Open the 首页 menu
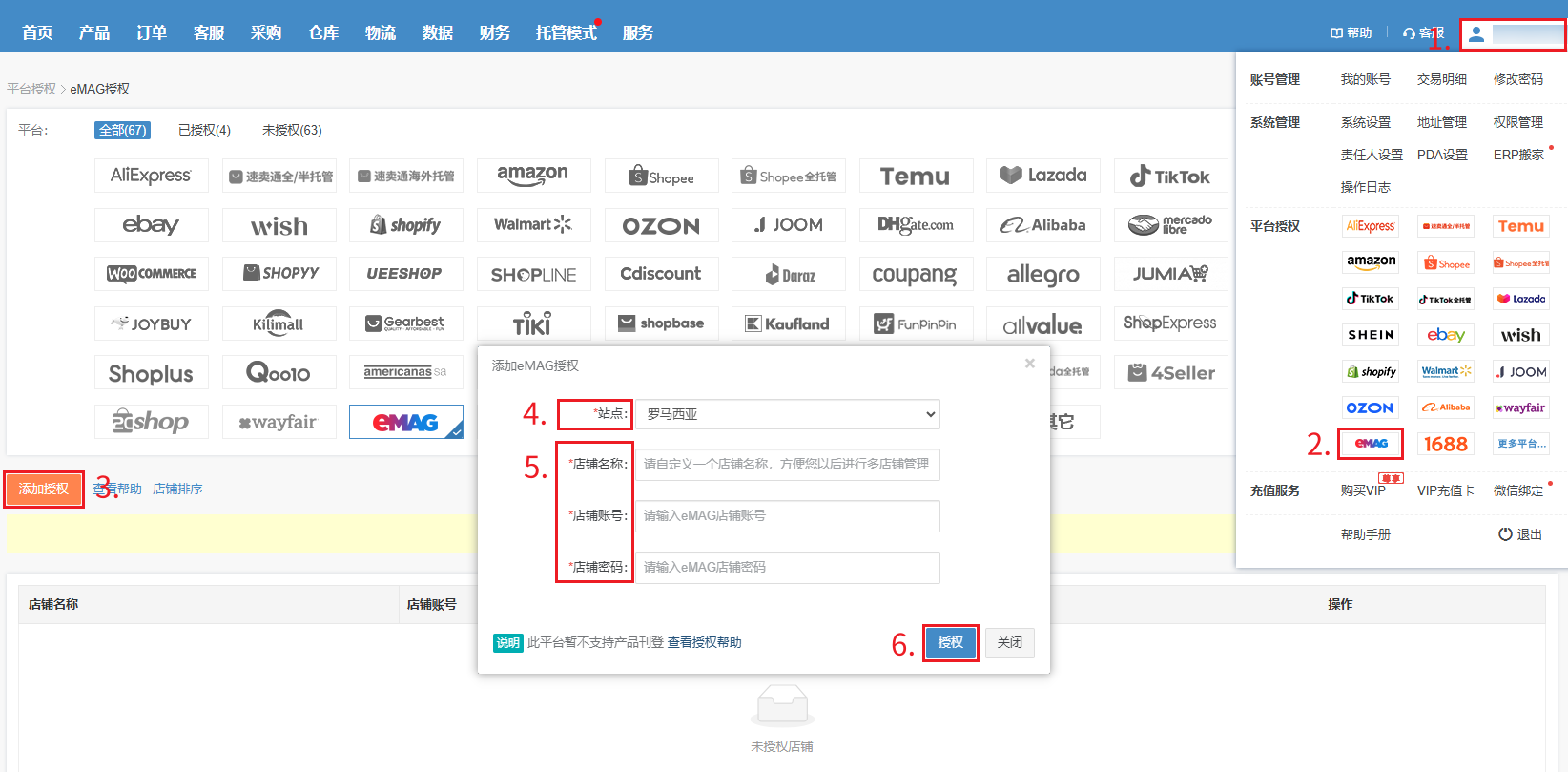1568x772 pixels. coord(37,32)
